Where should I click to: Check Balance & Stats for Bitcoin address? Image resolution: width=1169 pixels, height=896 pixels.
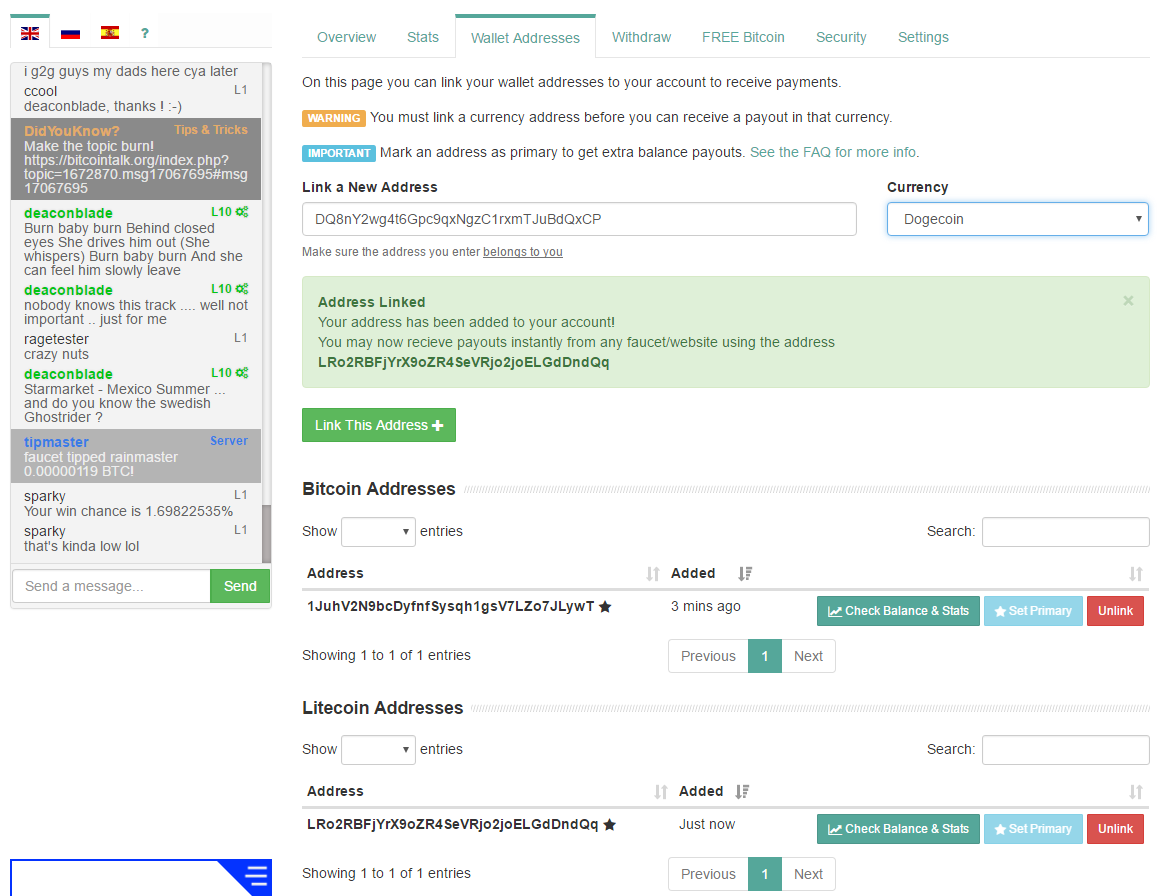(898, 611)
